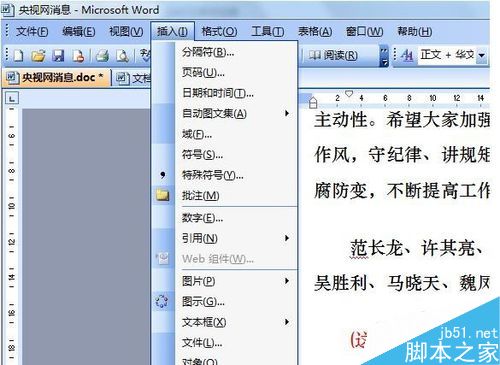This screenshot has width=500, height=365.
Task: Open the 窗口 menu
Action: pyautogui.click(x=364, y=32)
